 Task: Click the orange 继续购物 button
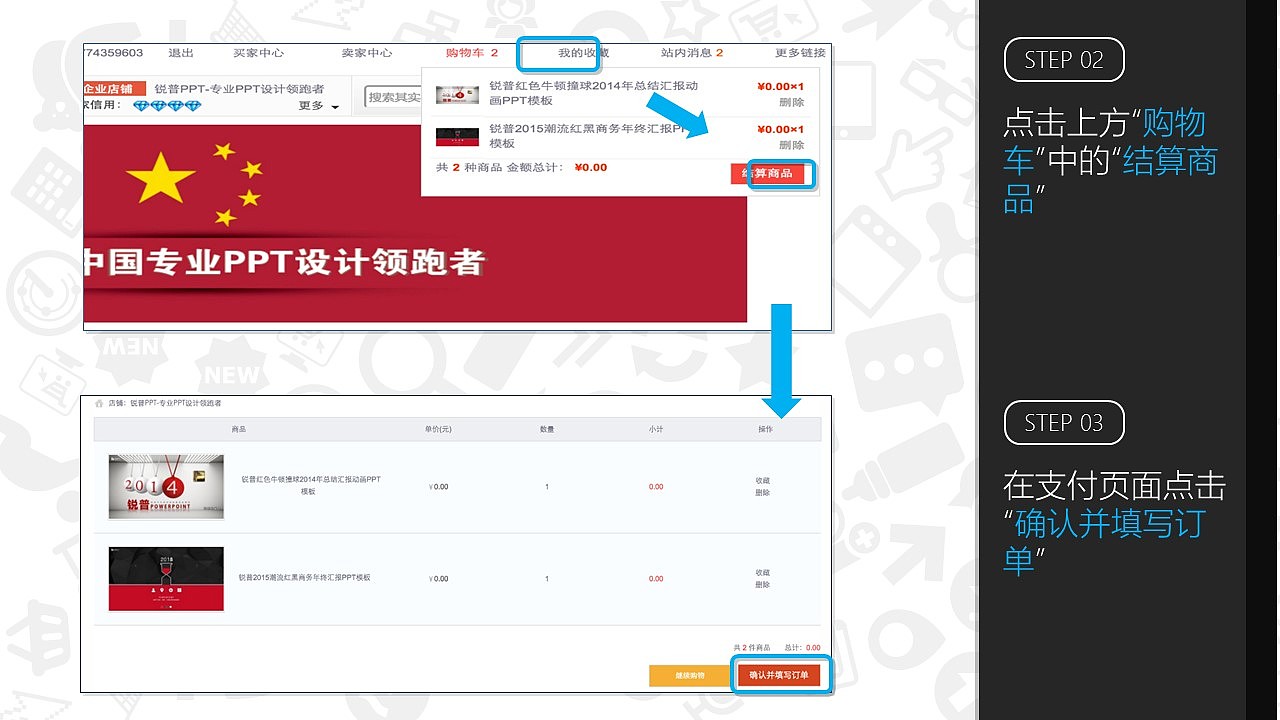coord(690,675)
